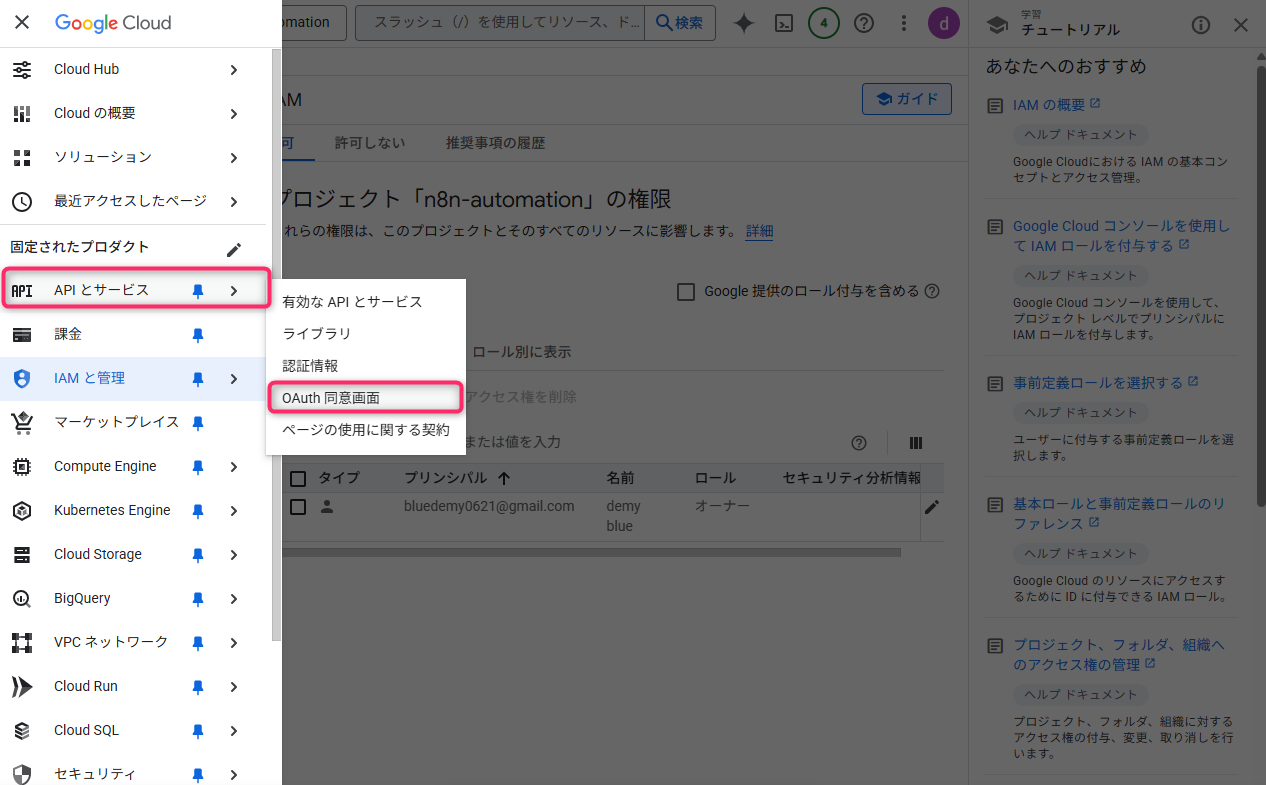Viewport: 1266px width, 785px height.
Task: Unpin IAM と管理 with pin icon
Action: [x=198, y=378]
